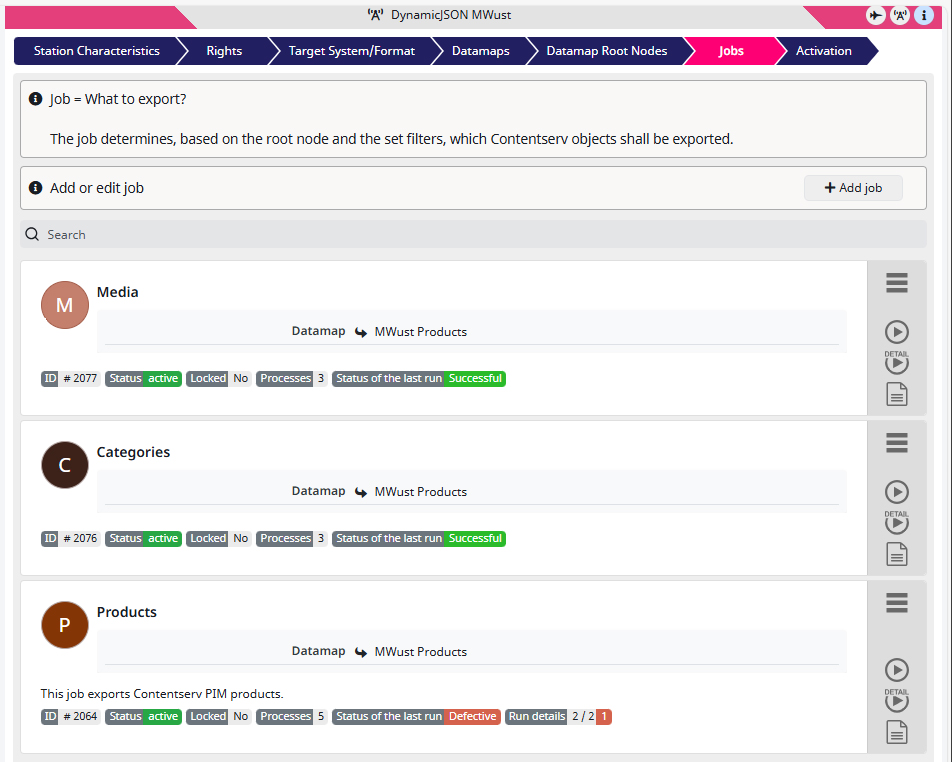Click the 'Job = What to export?' heading
This screenshot has height=762, width=952.
(x=118, y=99)
